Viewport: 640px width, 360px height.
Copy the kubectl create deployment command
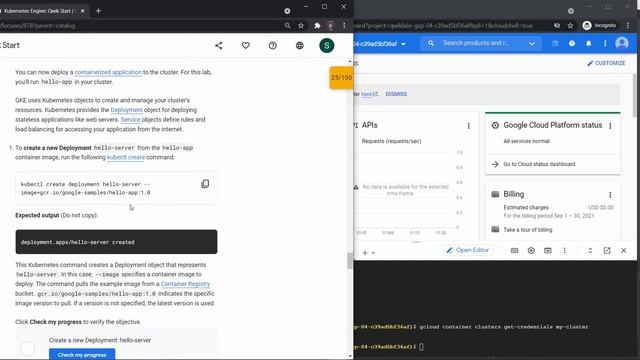[205, 184]
